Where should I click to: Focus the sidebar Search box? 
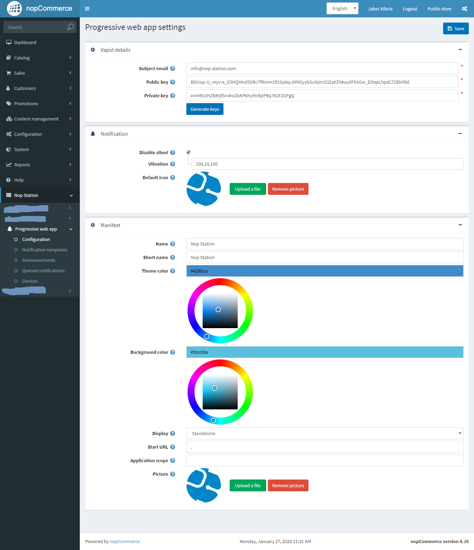tap(35, 27)
